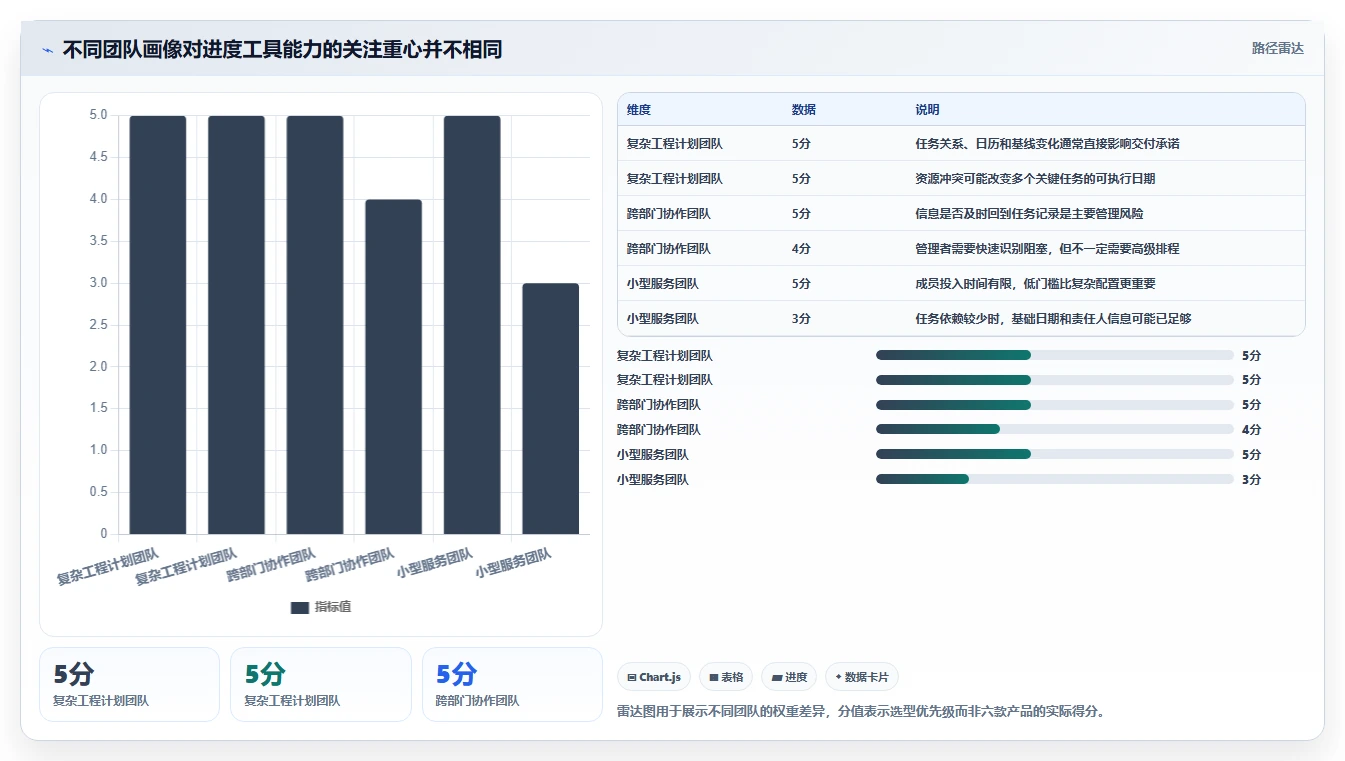Click the footer note starting with 雷达图用于展示
The image size is (1345, 761).
tap(861, 712)
